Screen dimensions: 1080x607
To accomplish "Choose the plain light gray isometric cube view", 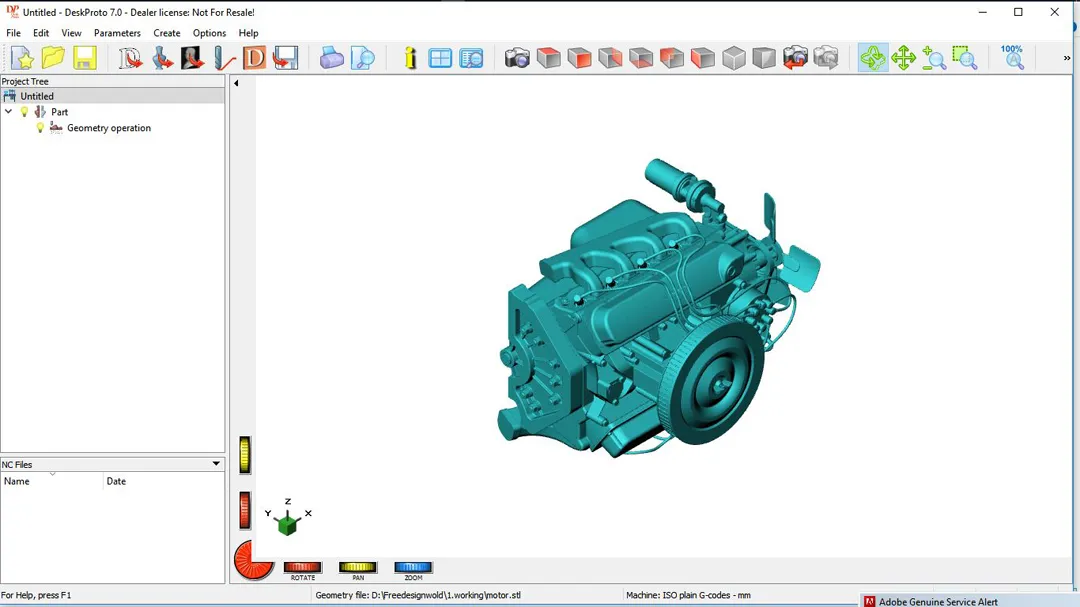I will 734,58.
